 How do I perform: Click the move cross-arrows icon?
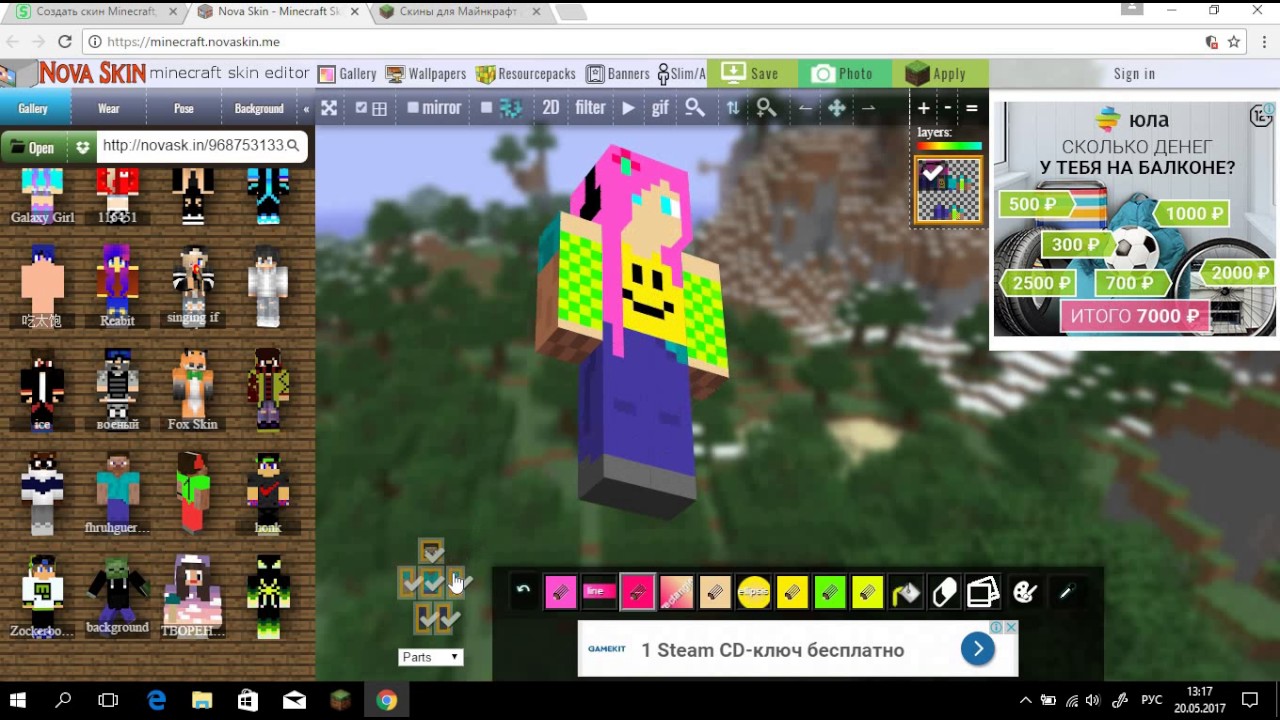[837, 108]
